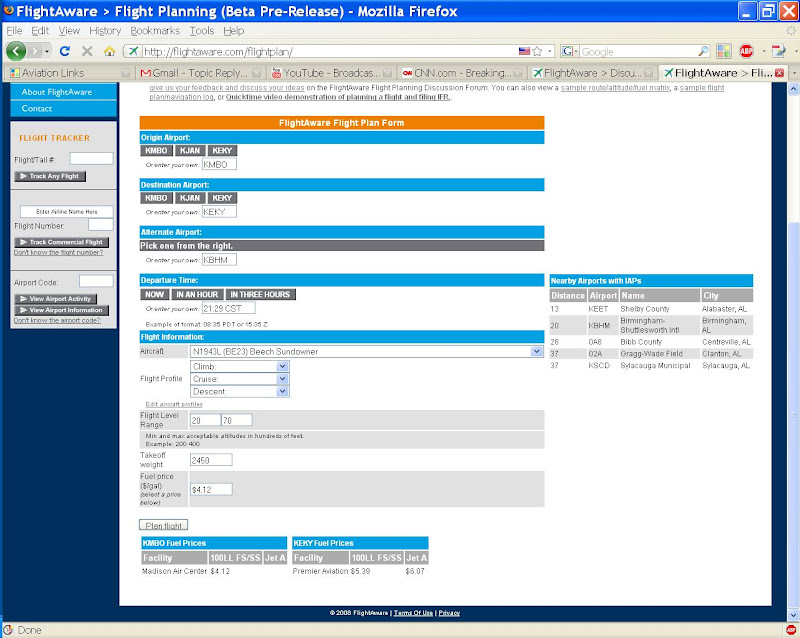Click the Plan flight button

coord(163,525)
